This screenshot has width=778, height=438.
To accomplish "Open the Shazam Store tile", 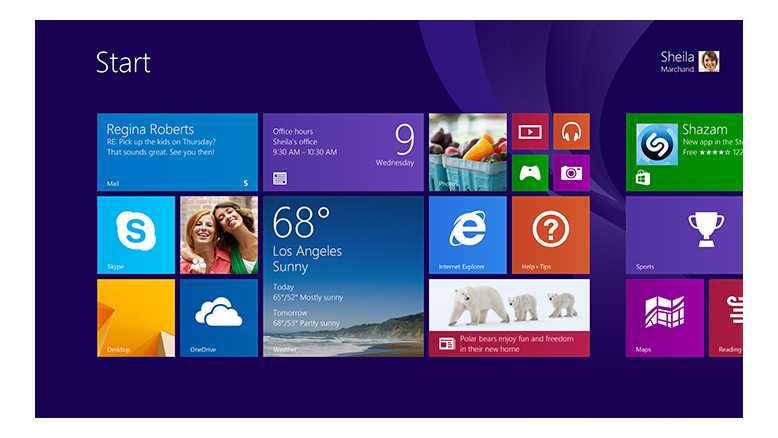I will [x=684, y=152].
